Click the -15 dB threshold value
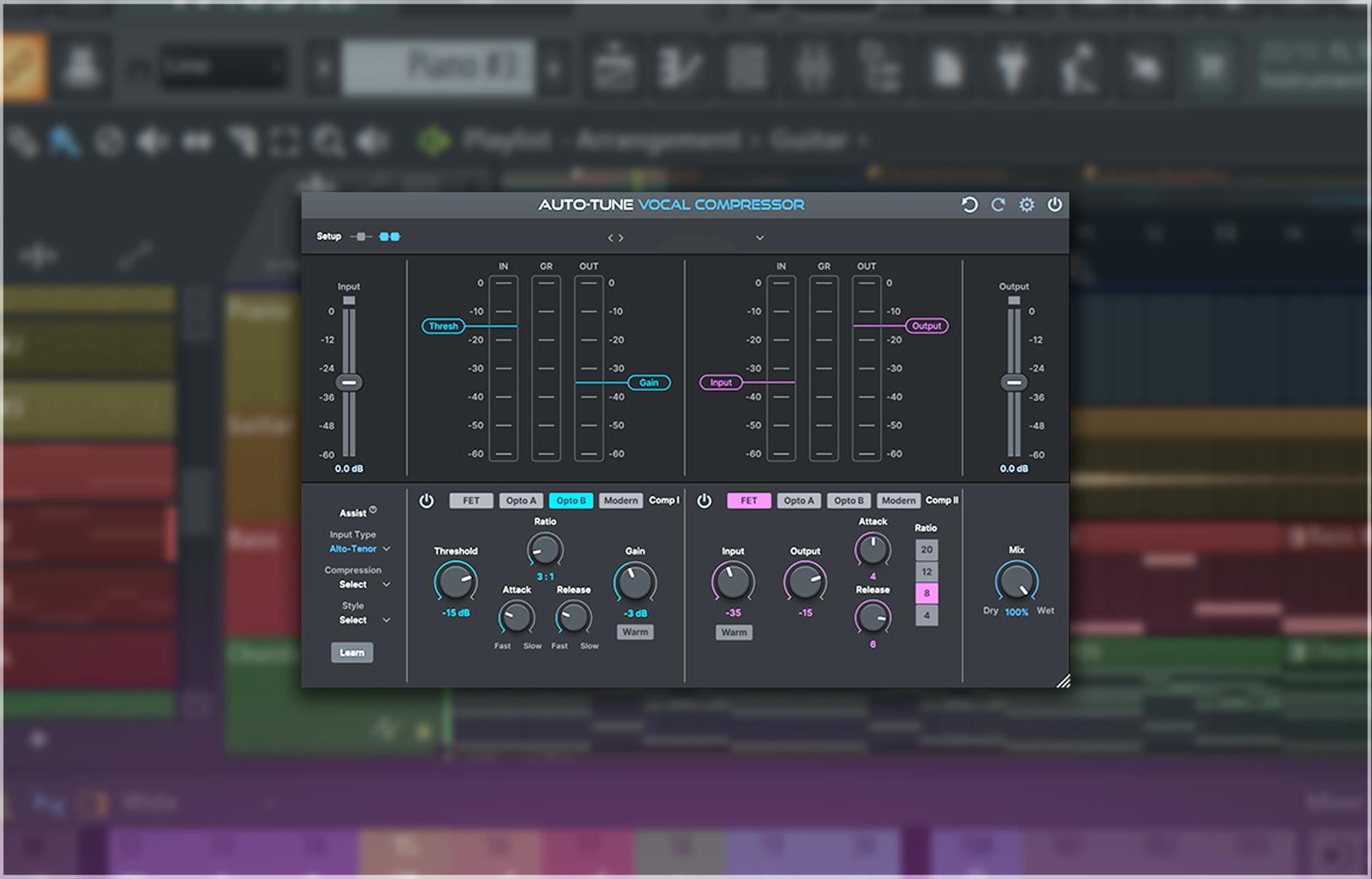The image size is (1372, 879). [456, 613]
